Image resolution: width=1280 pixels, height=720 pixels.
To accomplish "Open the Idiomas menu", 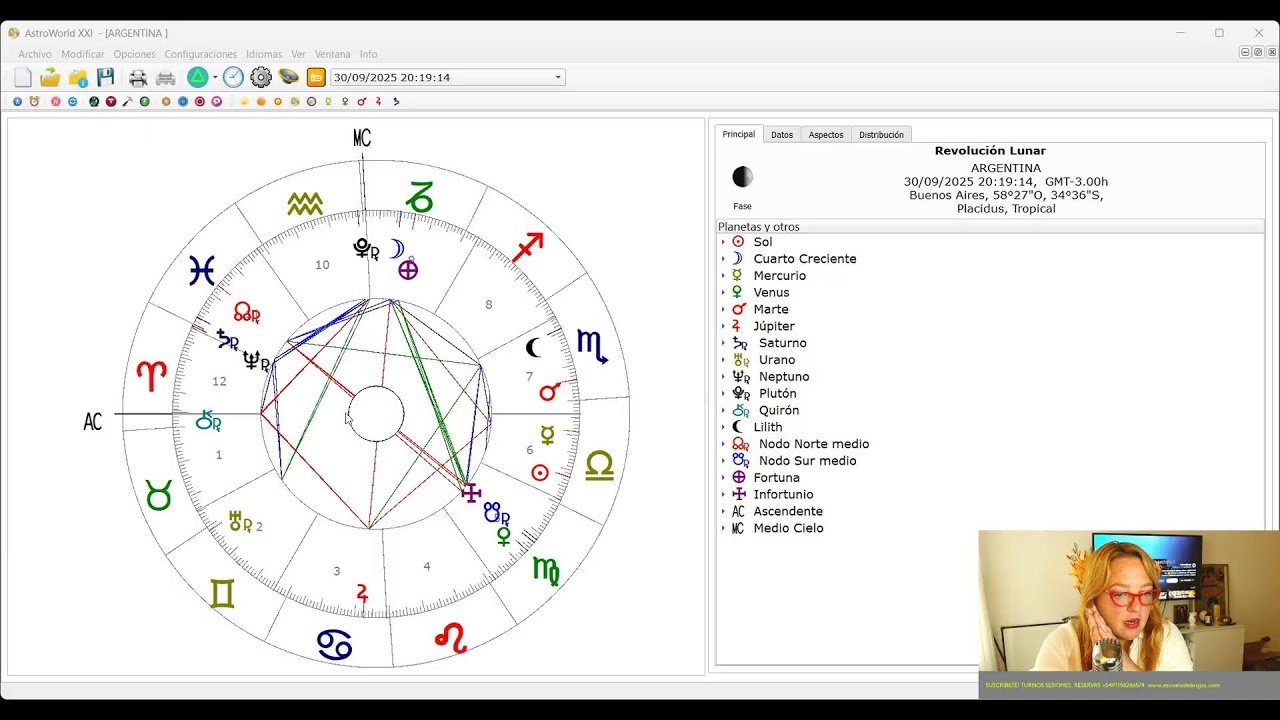I will tap(264, 54).
